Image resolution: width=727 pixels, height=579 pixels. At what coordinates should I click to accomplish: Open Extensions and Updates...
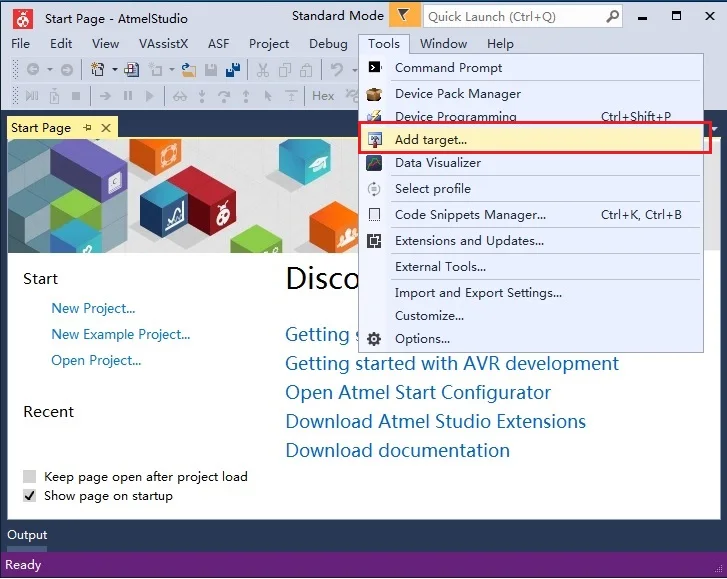(532, 241)
